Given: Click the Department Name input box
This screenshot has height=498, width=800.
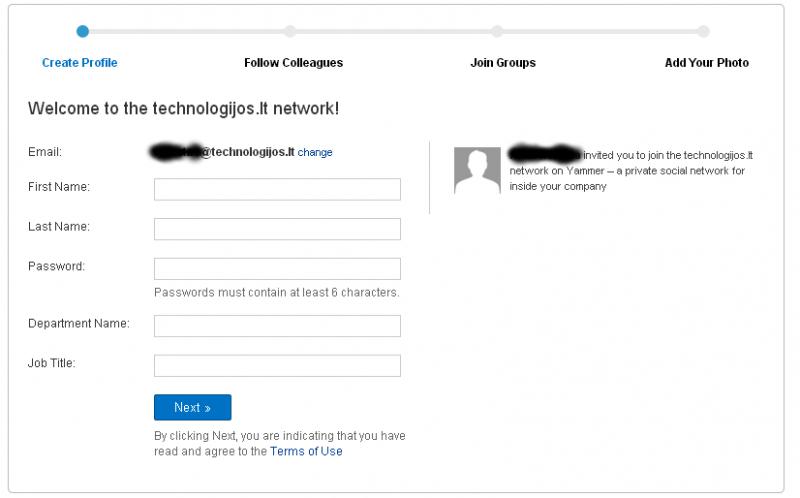Looking at the screenshot, I should tap(278, 326).
